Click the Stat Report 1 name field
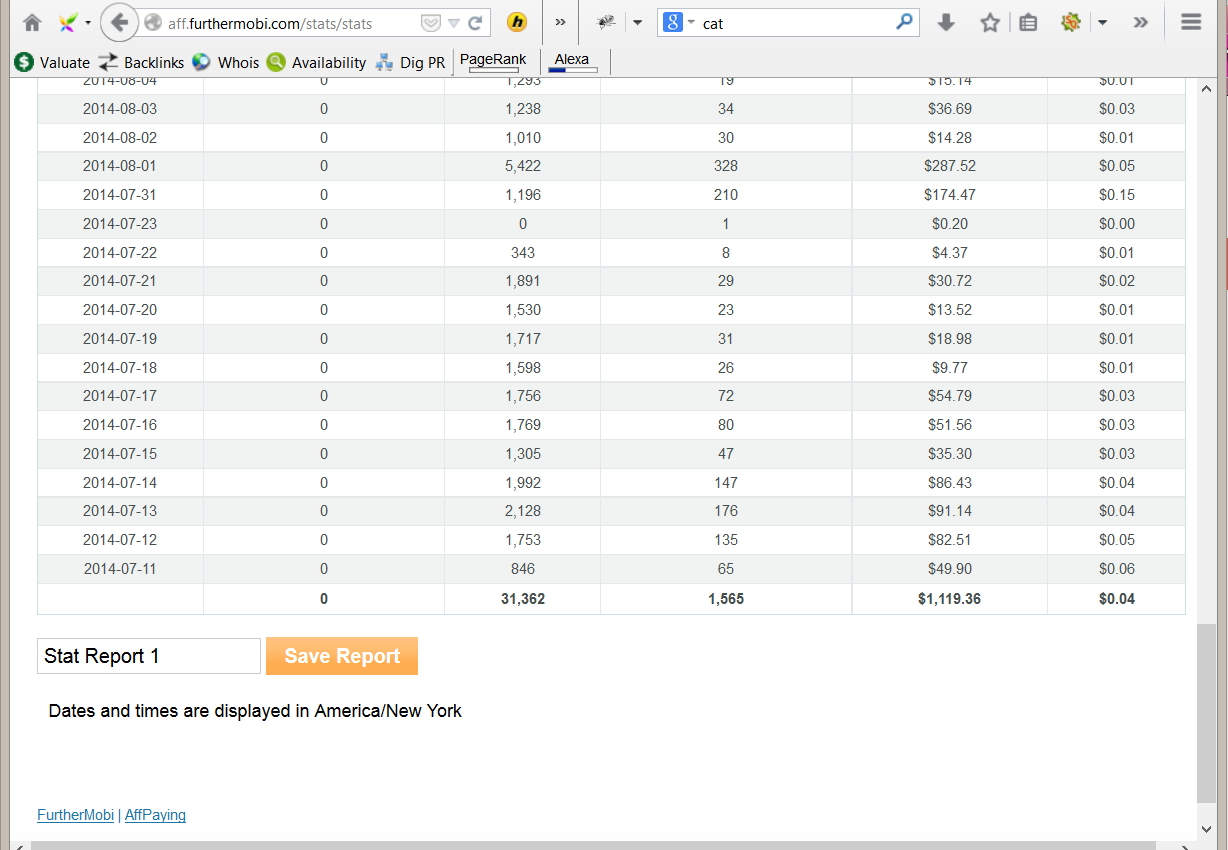The height and width of the screenshot is (850, 1228). tap(149, 656)
